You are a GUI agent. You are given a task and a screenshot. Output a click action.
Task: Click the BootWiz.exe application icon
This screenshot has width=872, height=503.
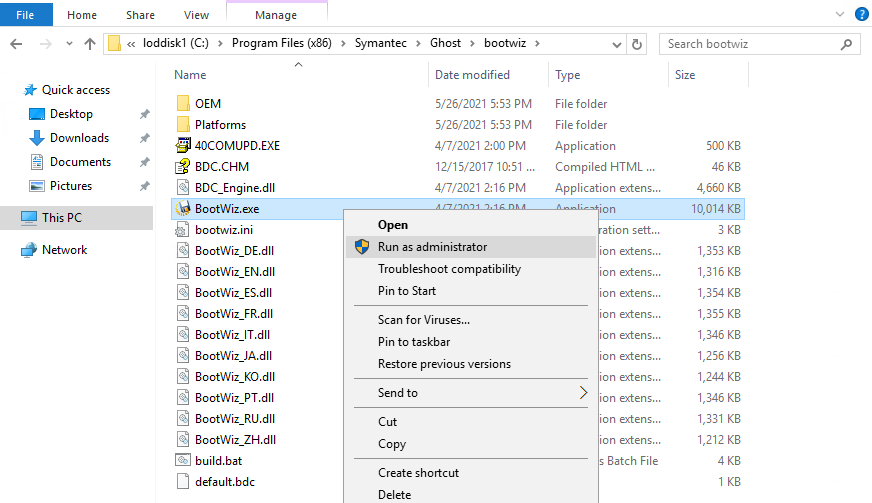pyautogui.click(x=182, y=208)
